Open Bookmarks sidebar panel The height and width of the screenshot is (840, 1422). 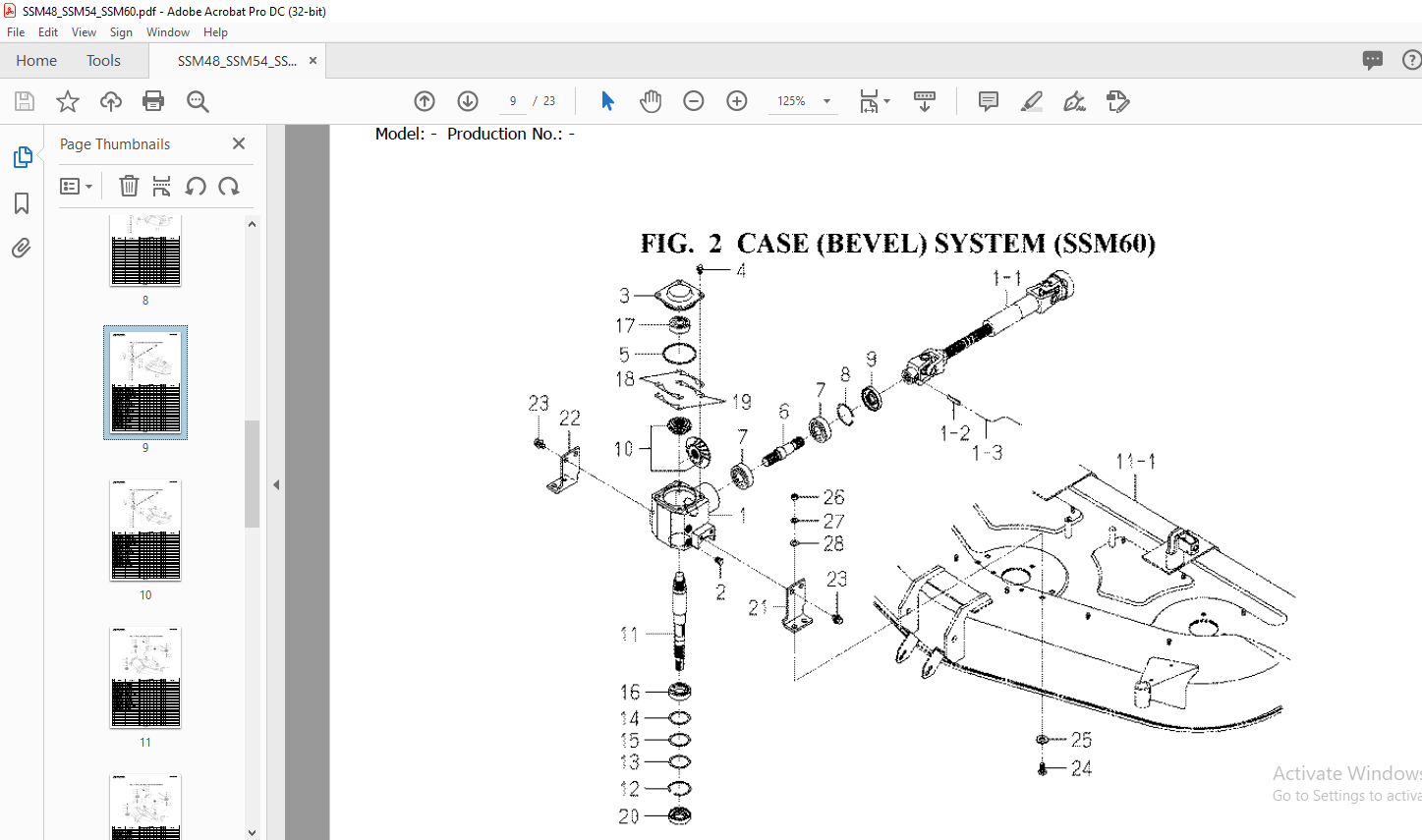[22, 203]
